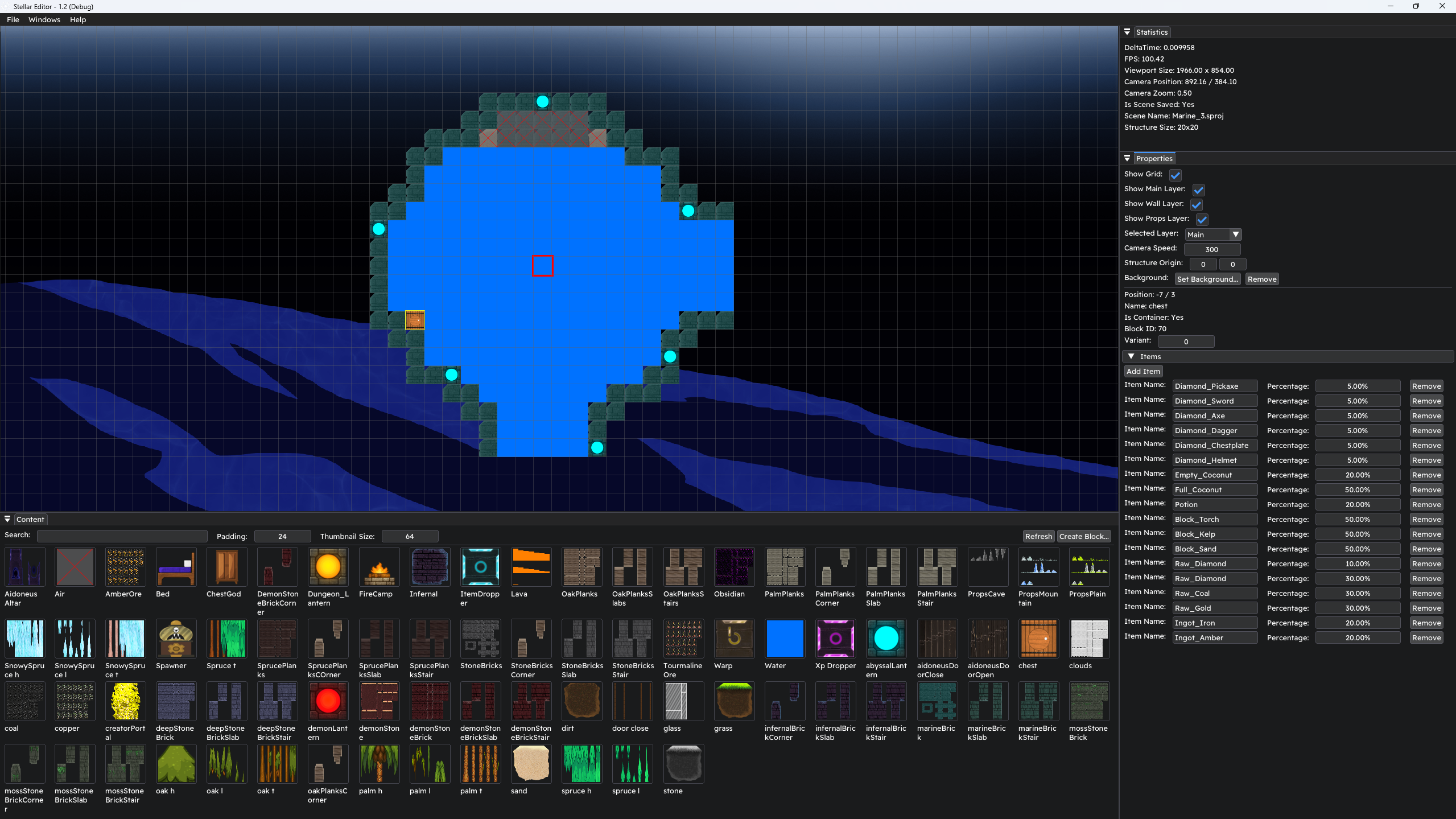Toggle Show Main Layer checkbox
Screen dimensions: 1456x819
[x=1198, y=190]
